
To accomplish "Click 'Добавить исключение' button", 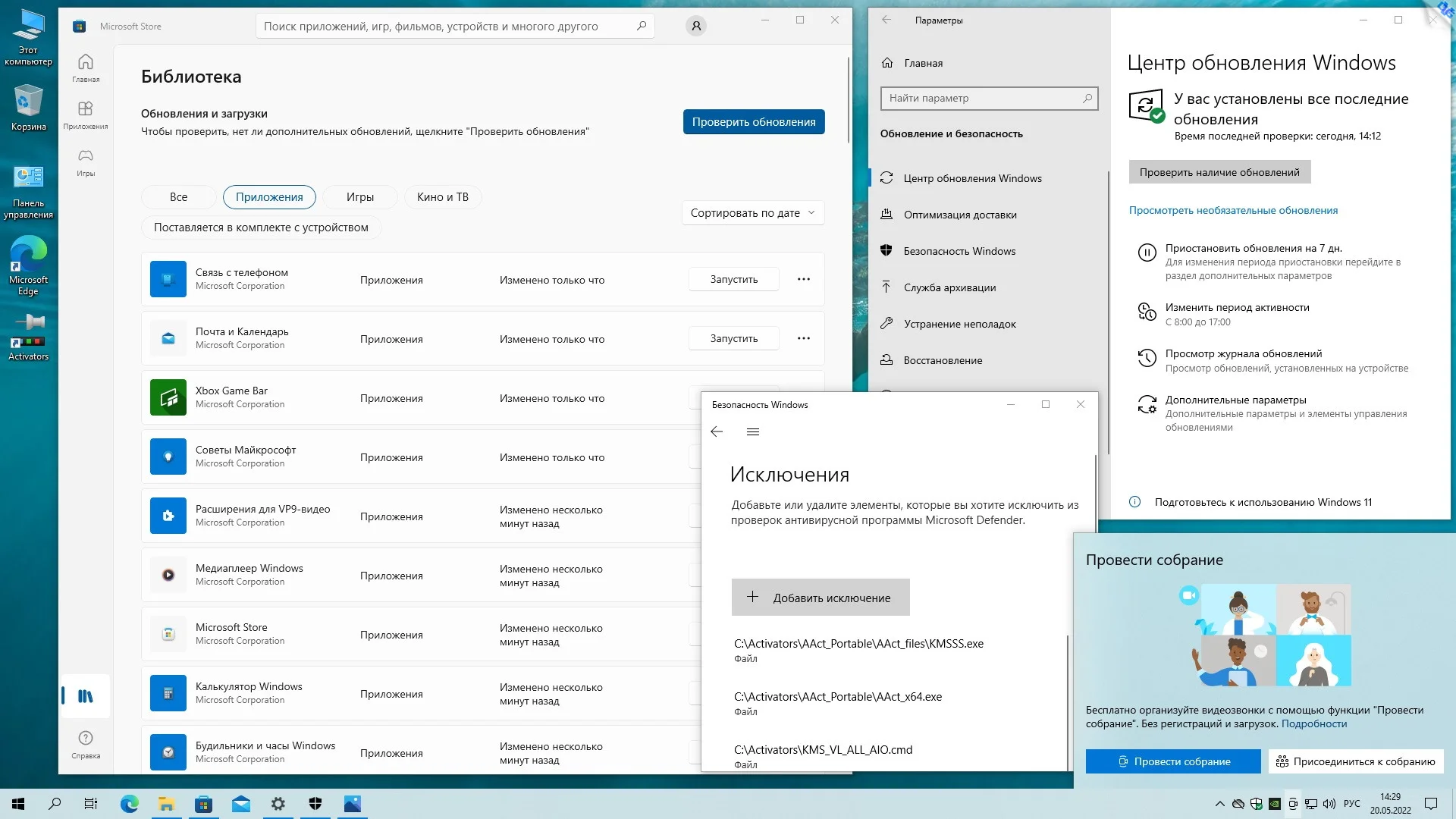I will (x=820, y=598).
